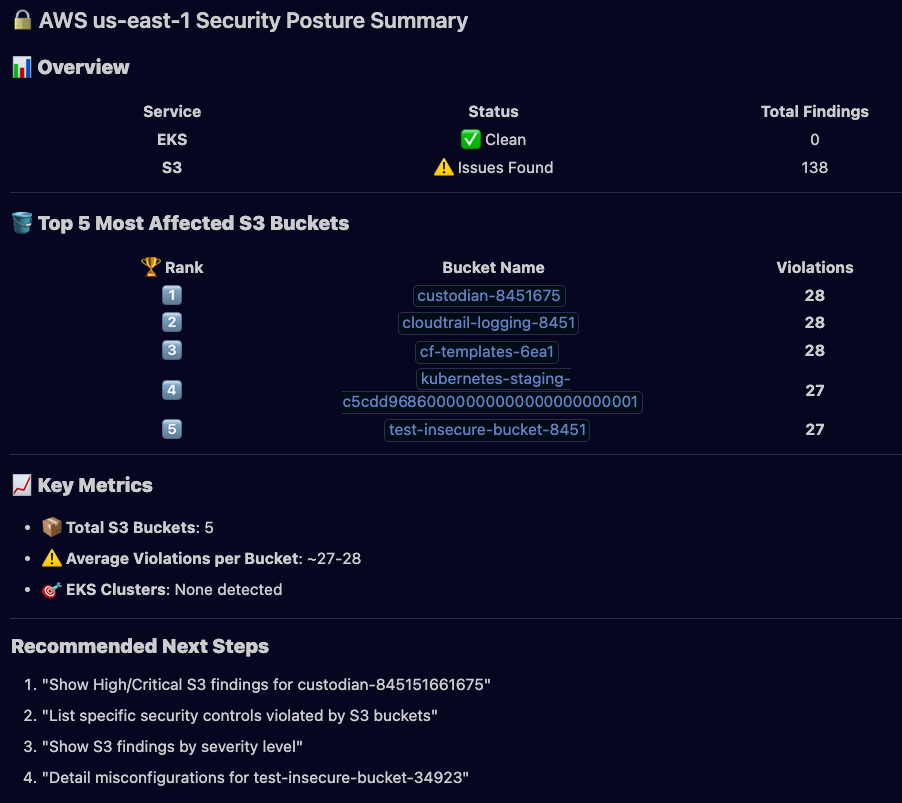The image size is (902, 803).
Task: Click the rank 1 number badge
Action: 171,296
